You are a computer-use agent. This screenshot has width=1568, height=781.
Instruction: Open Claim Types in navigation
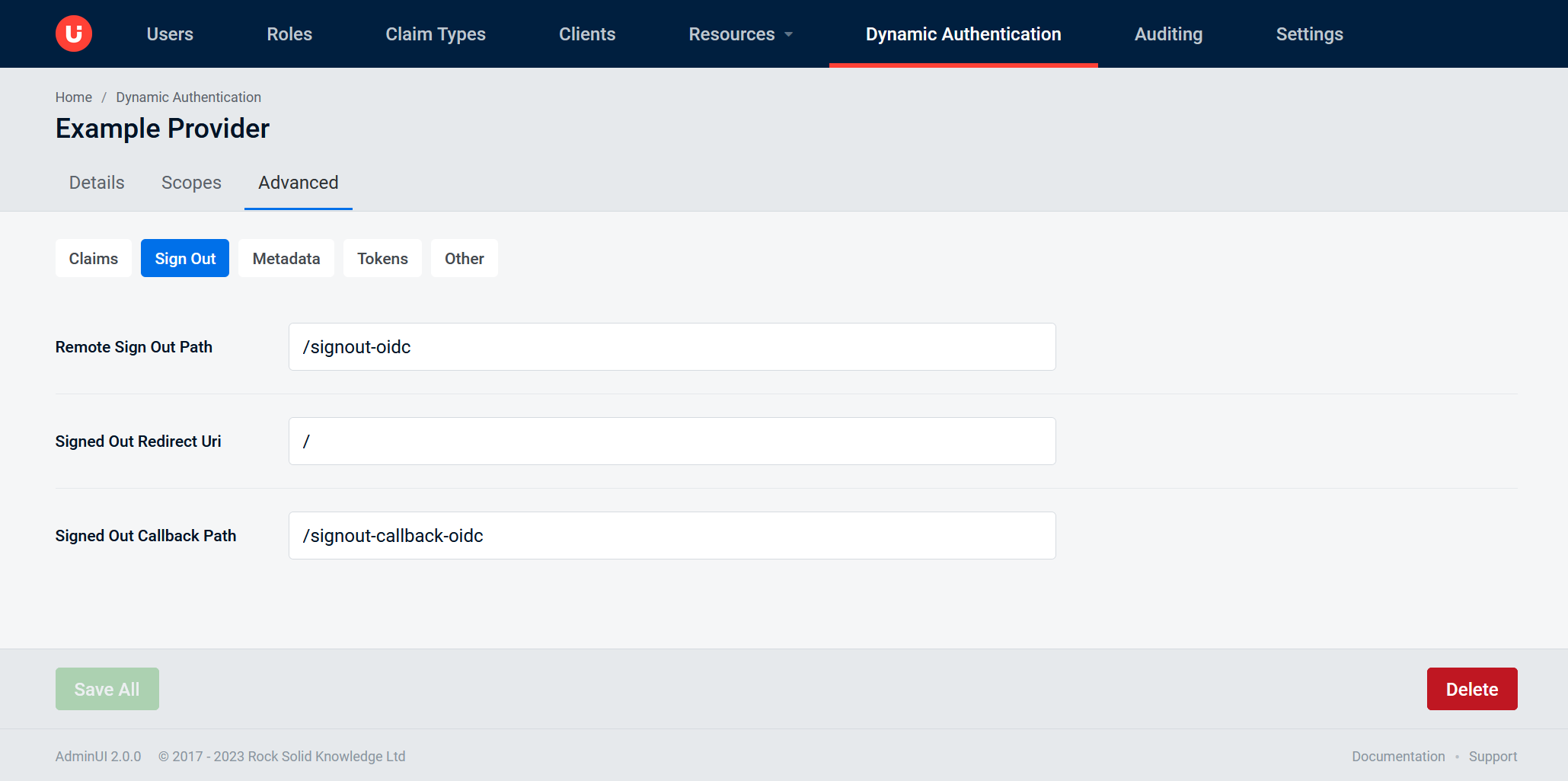tap(436, 34)
